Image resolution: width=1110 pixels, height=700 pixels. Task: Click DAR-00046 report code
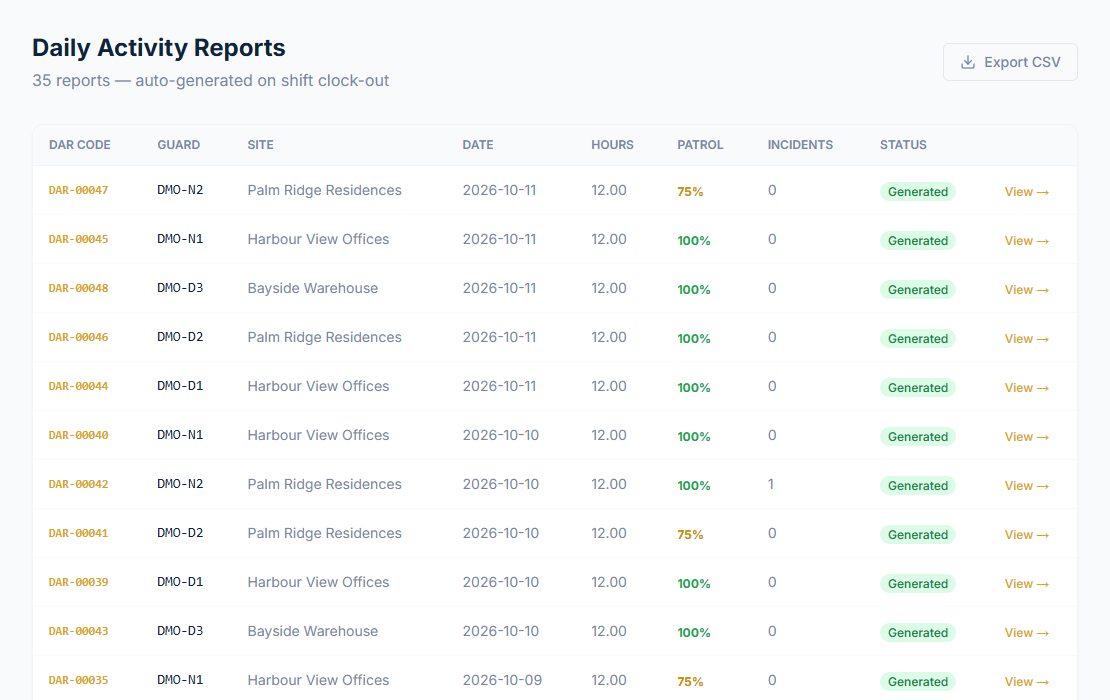coord(79,337)
